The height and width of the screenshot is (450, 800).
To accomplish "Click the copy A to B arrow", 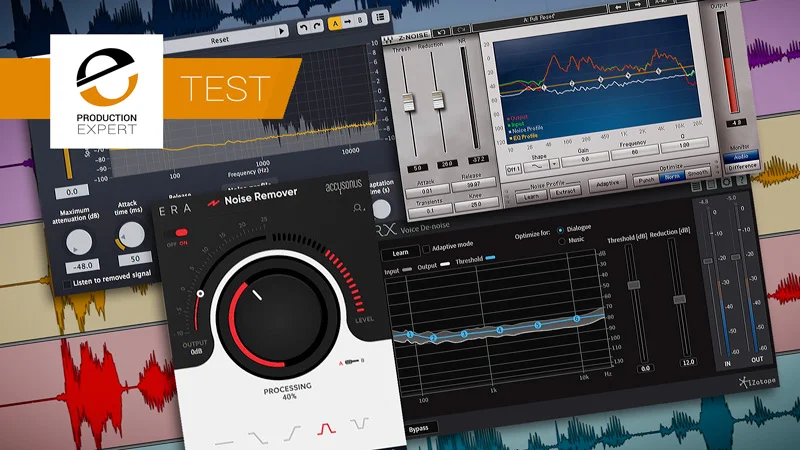I will 347,22.
